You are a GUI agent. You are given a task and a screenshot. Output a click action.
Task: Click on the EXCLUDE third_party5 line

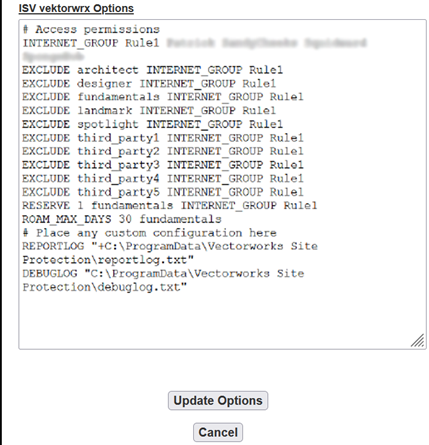pos(163,192)
